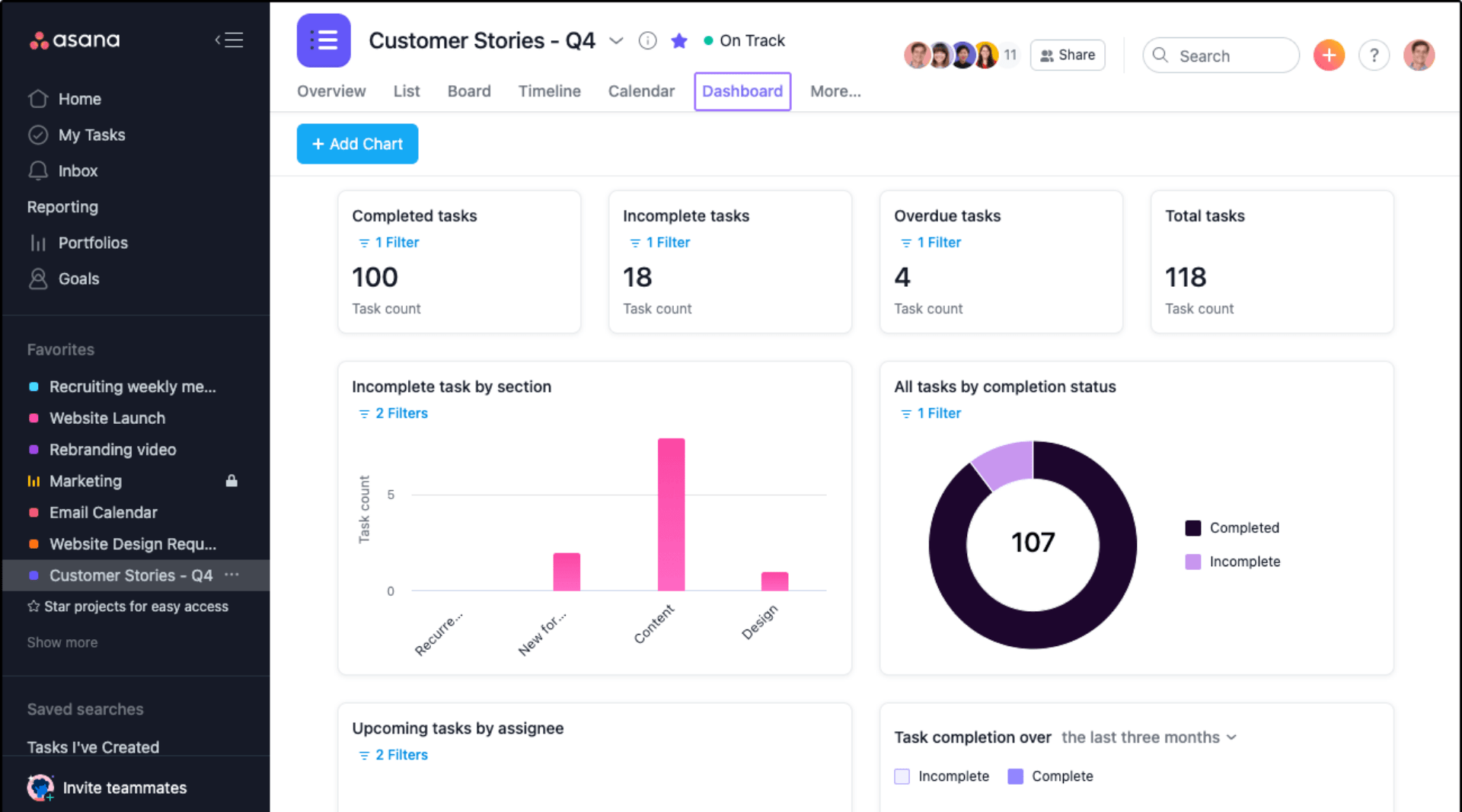Viewport: 1462px width, 812px height.
Task: Open the Inbox from sidebar
Action: 79,170
